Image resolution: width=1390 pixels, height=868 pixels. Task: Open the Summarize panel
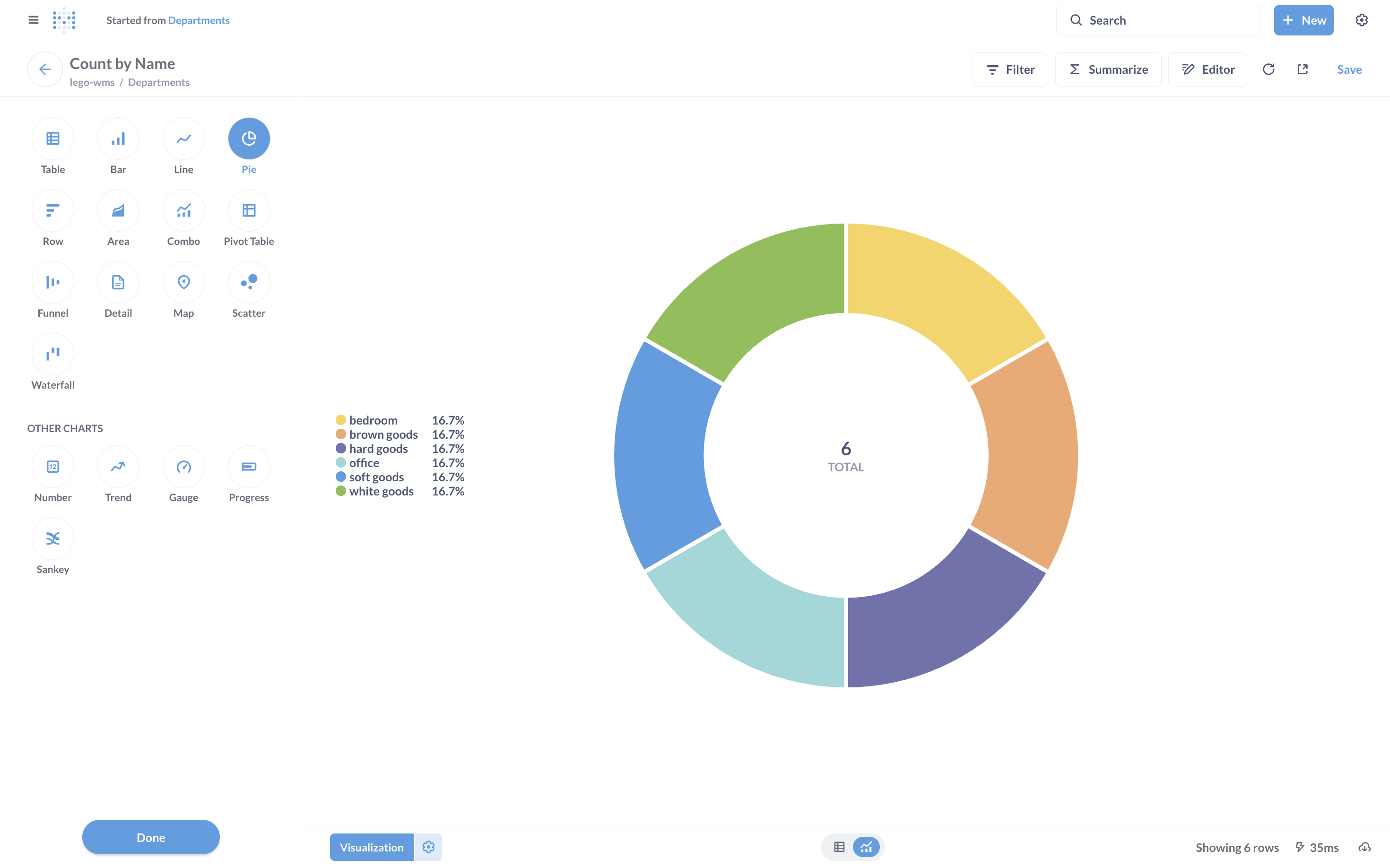tap(1108, 69)
